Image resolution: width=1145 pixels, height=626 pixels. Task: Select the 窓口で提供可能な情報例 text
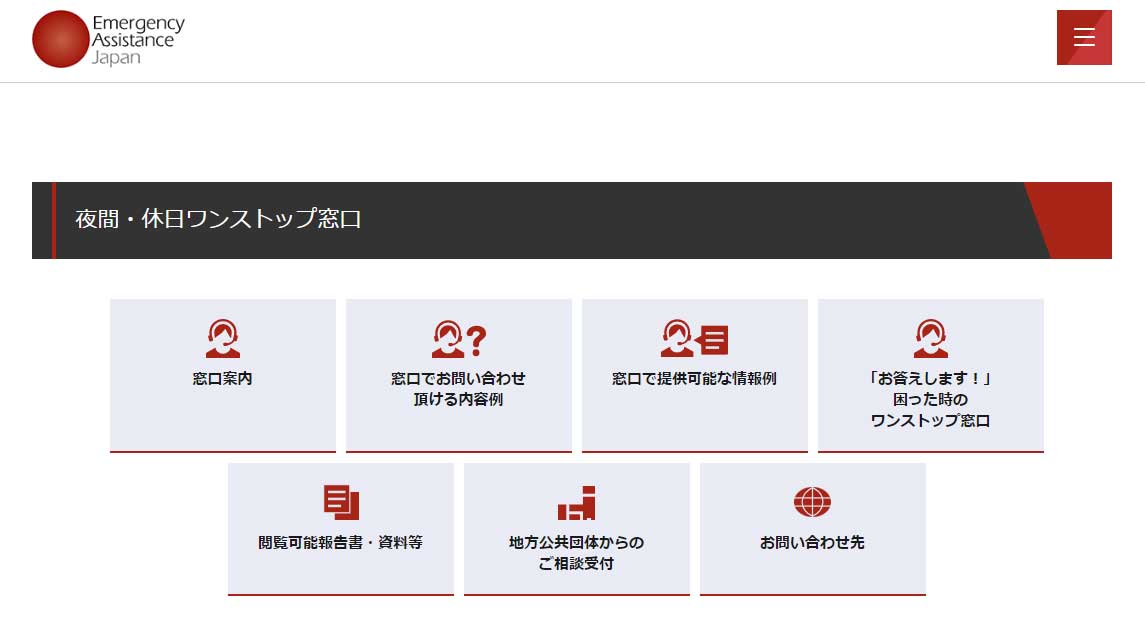pos(694,379)
